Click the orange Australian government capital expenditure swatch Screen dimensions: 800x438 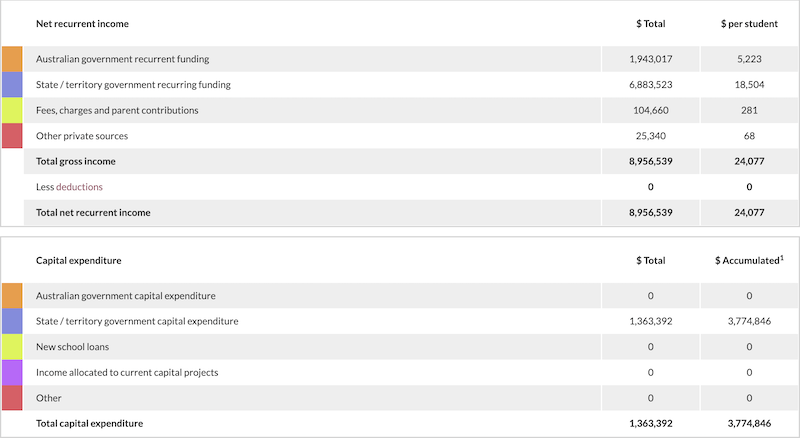[12, 296]
